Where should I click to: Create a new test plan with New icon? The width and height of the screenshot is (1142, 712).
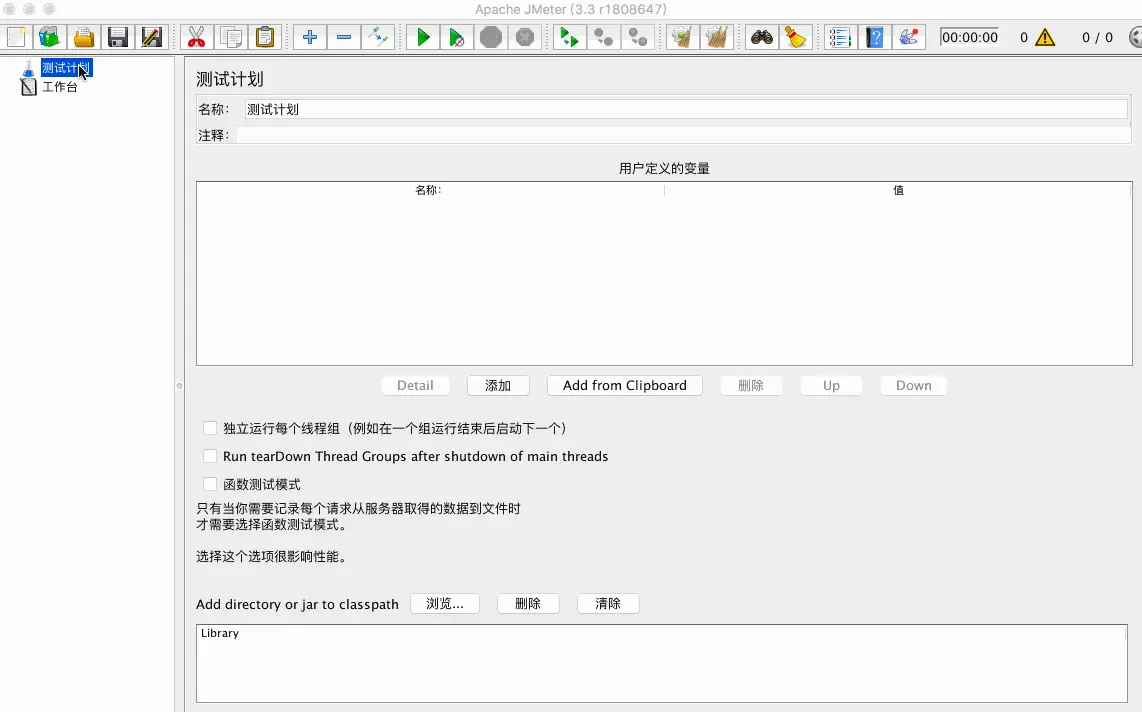pos(16,37)
